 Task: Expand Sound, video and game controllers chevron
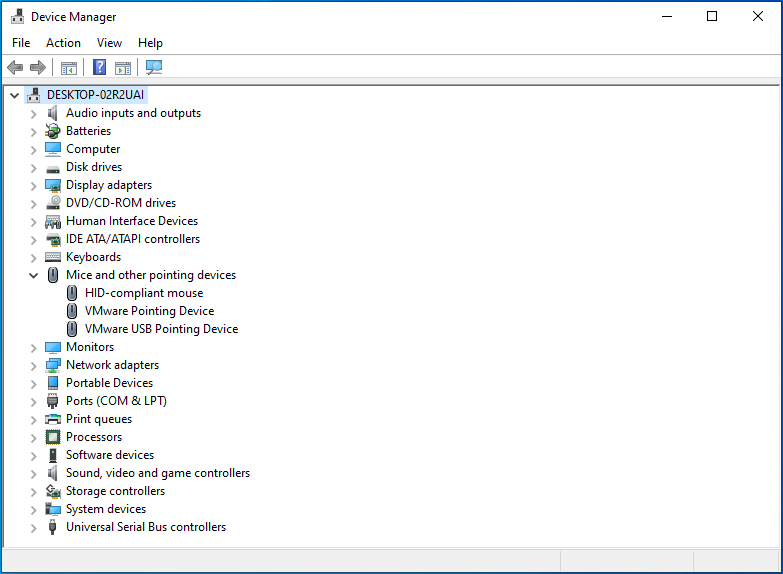pyautogui.click(x=33, y=474)
